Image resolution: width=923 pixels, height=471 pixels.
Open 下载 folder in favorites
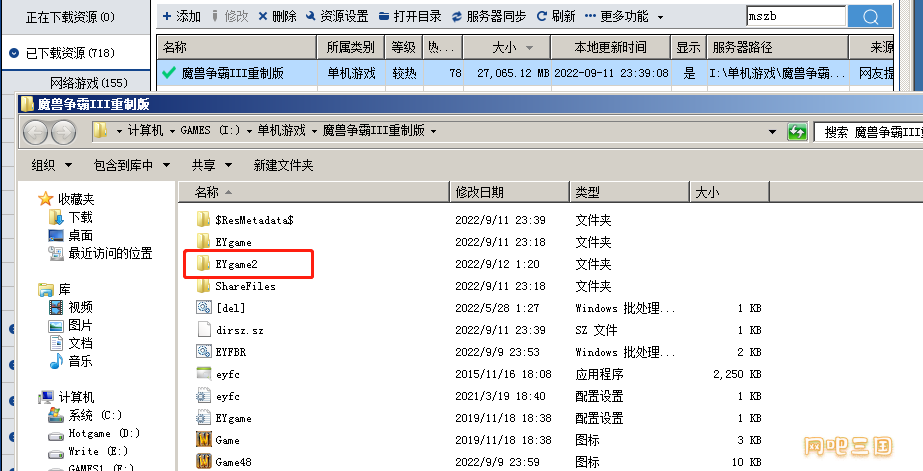coord(80,217)
